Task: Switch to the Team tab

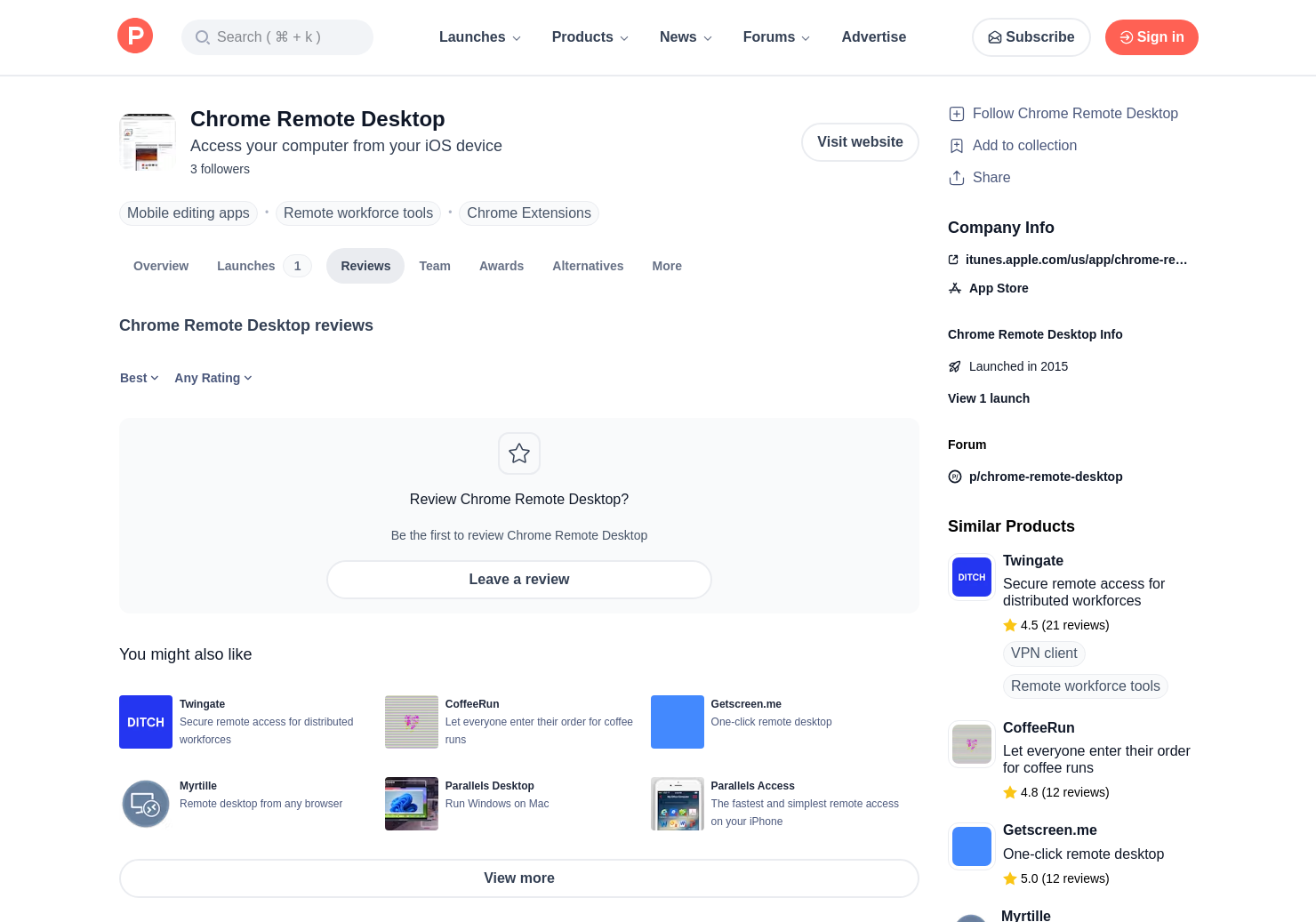Action: point(435,266)
